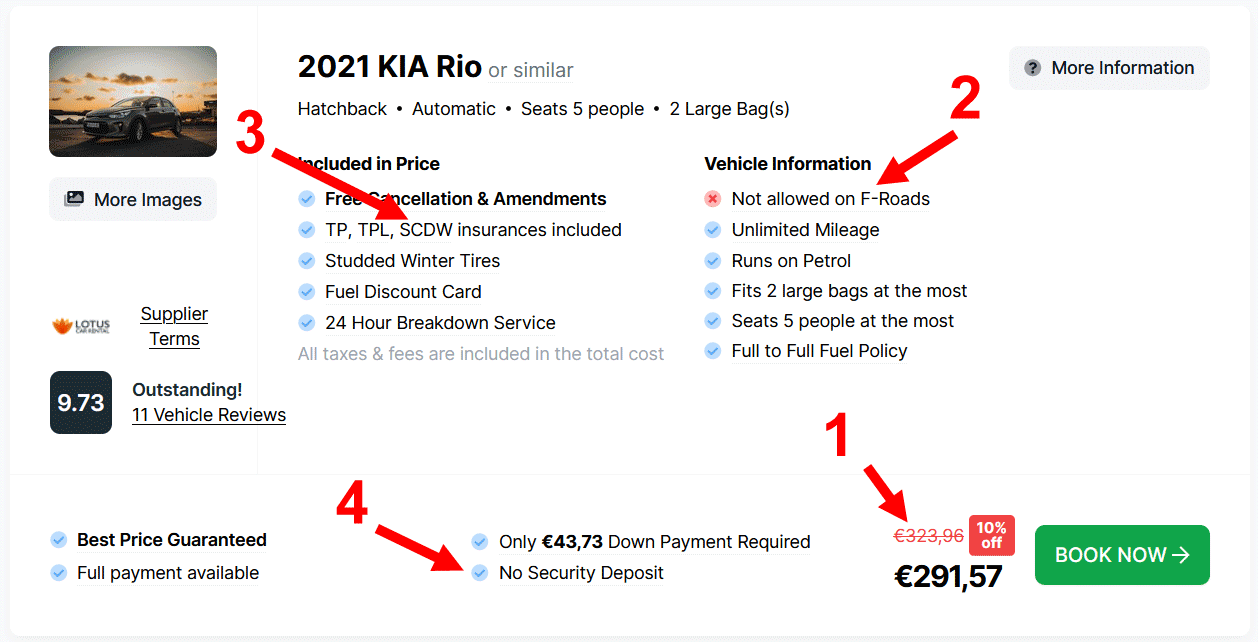
Task: Click the image gallery icon in More Images
Action: 74,199
